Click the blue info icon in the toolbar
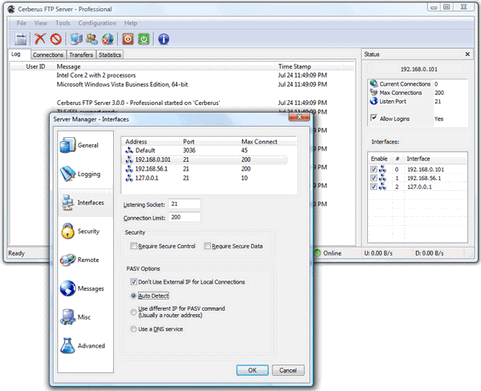 [163, 39]
